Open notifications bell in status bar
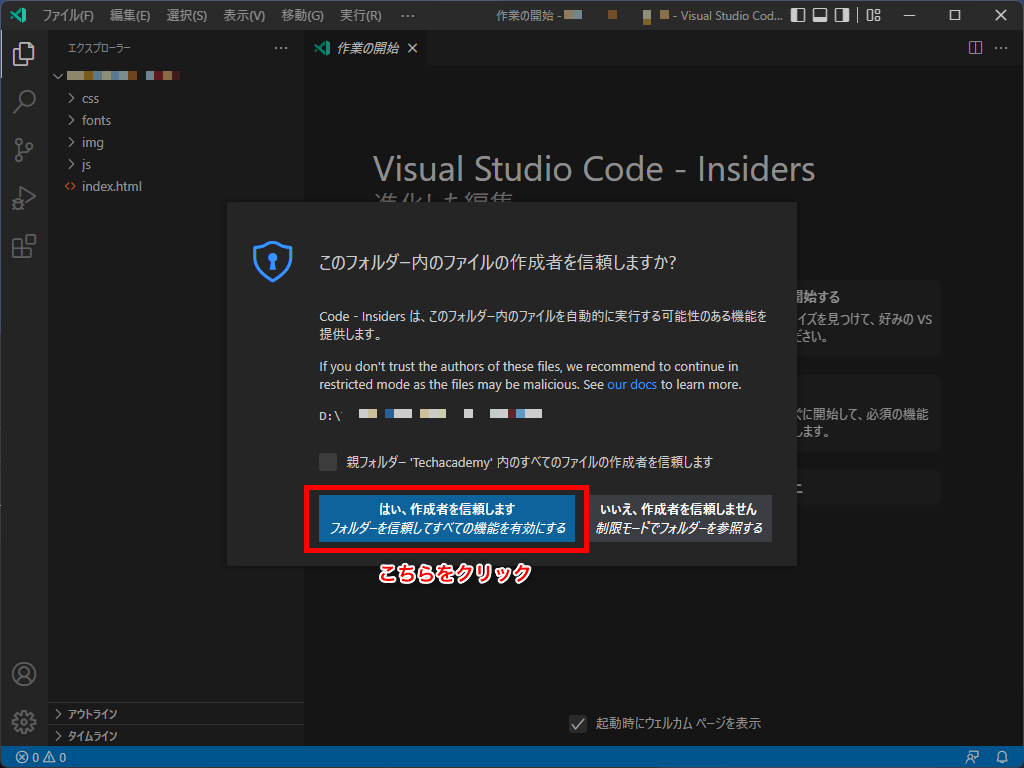 click(1002, 758)
